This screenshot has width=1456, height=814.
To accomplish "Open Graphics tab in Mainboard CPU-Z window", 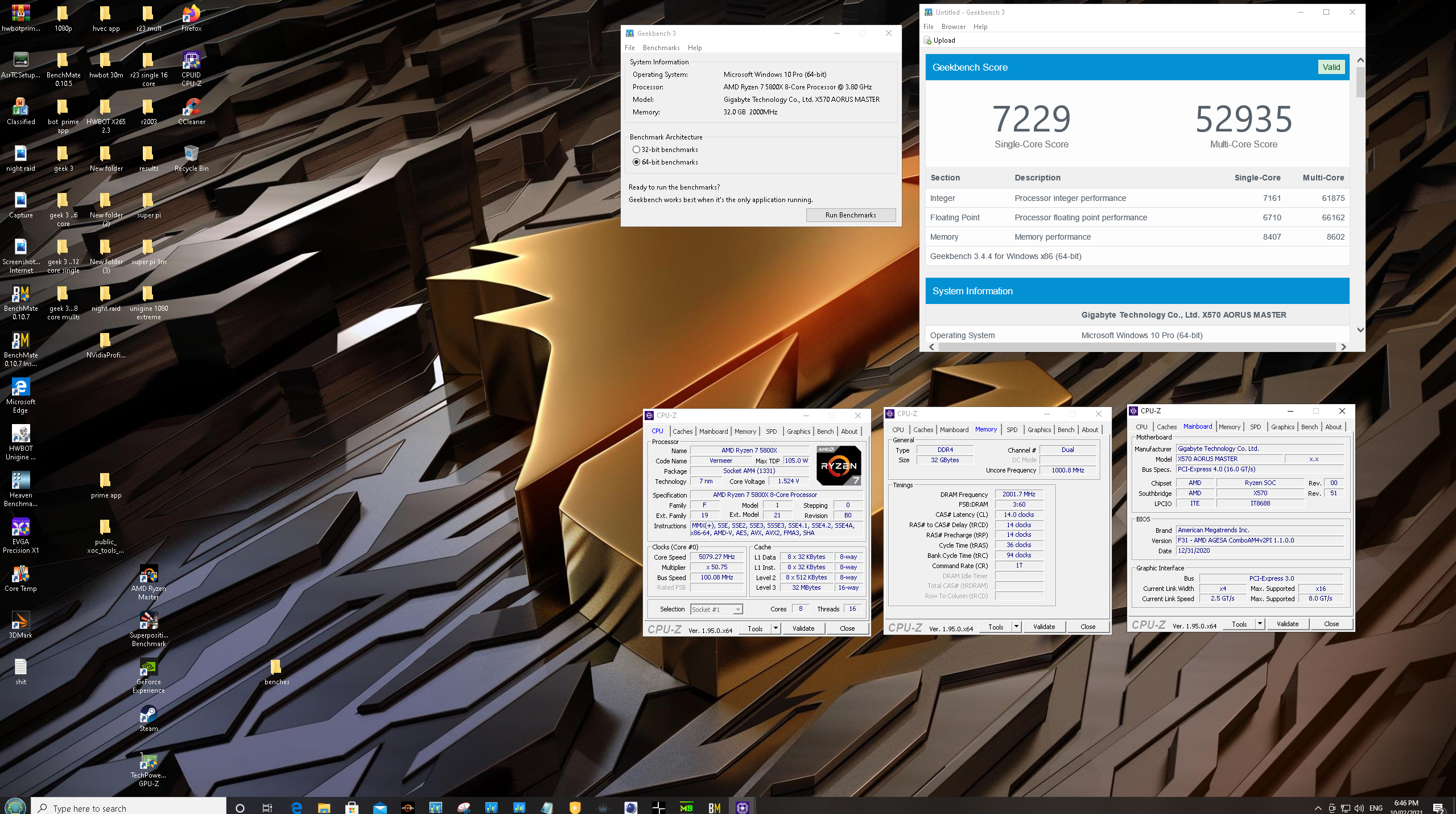I will (x=1282, y=427).
